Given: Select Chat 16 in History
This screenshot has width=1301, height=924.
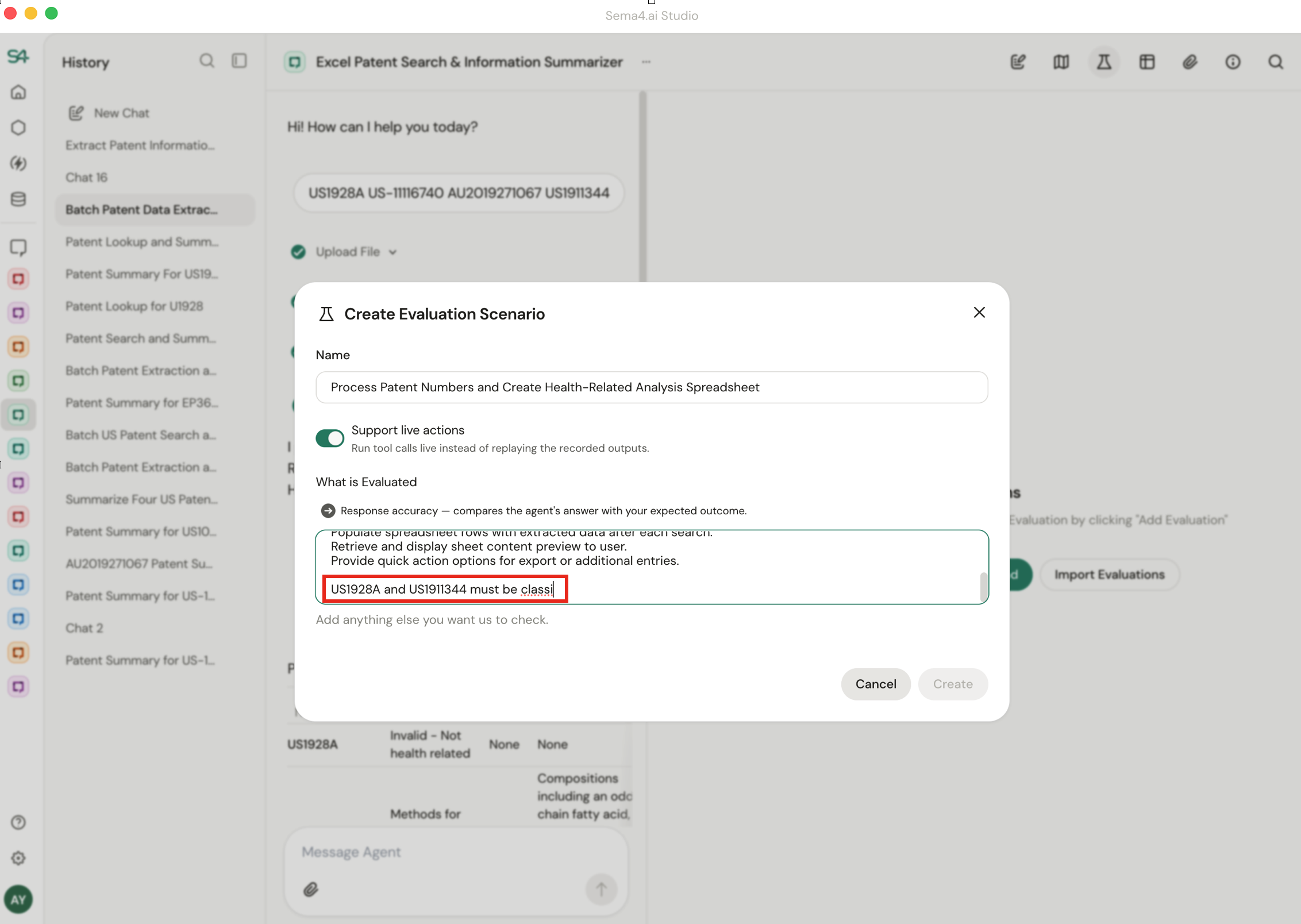Looking at the screenshot, I should [86, 178].
